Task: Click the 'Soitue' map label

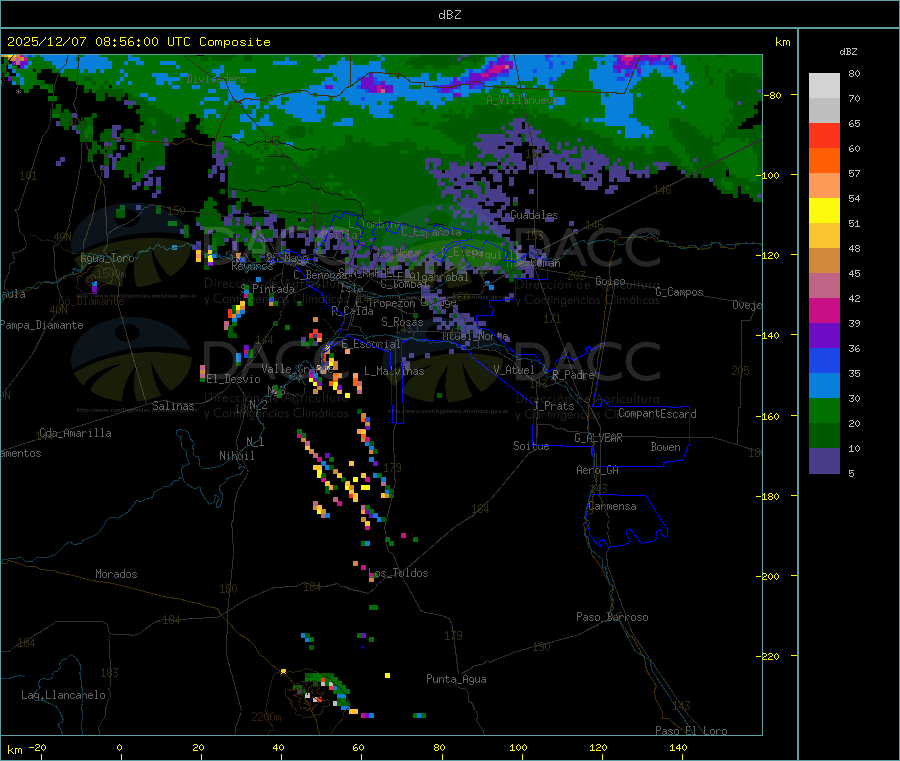Action: pos(531,446)
